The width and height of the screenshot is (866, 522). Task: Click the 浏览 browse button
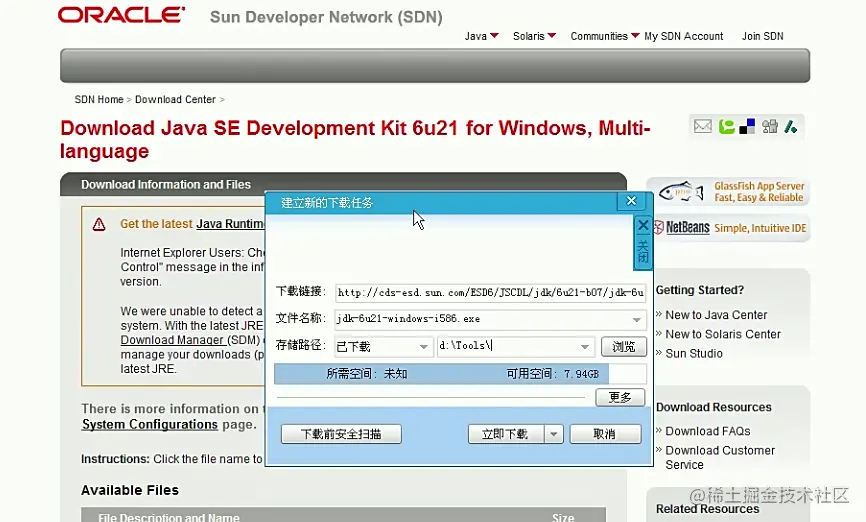pyautogui.click(x=624, y=347)
